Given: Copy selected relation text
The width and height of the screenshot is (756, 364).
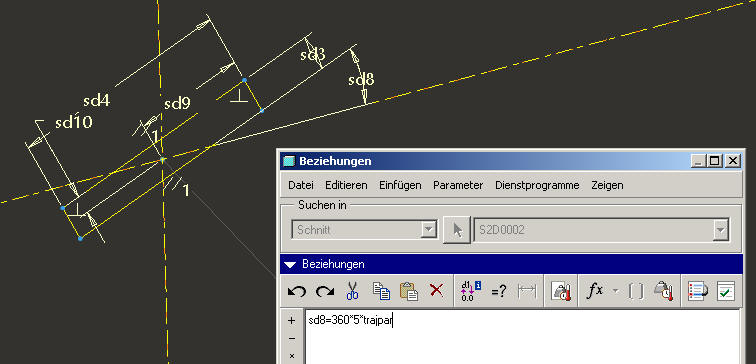Looking at the screenshot, I should [x=381, y=291].
